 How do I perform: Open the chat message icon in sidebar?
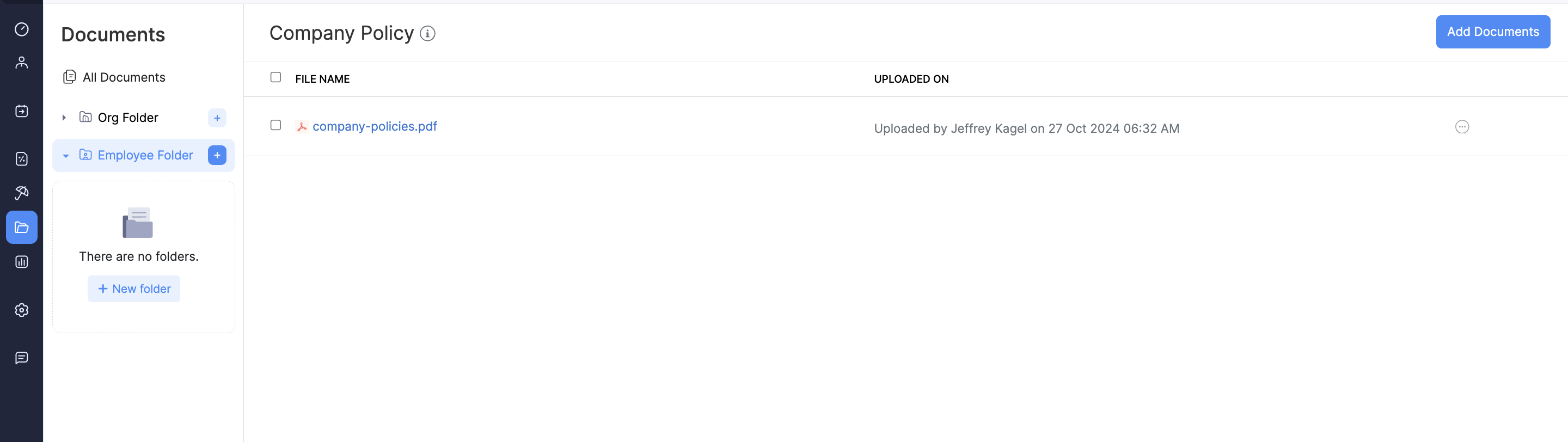click(x=22, y=358)
